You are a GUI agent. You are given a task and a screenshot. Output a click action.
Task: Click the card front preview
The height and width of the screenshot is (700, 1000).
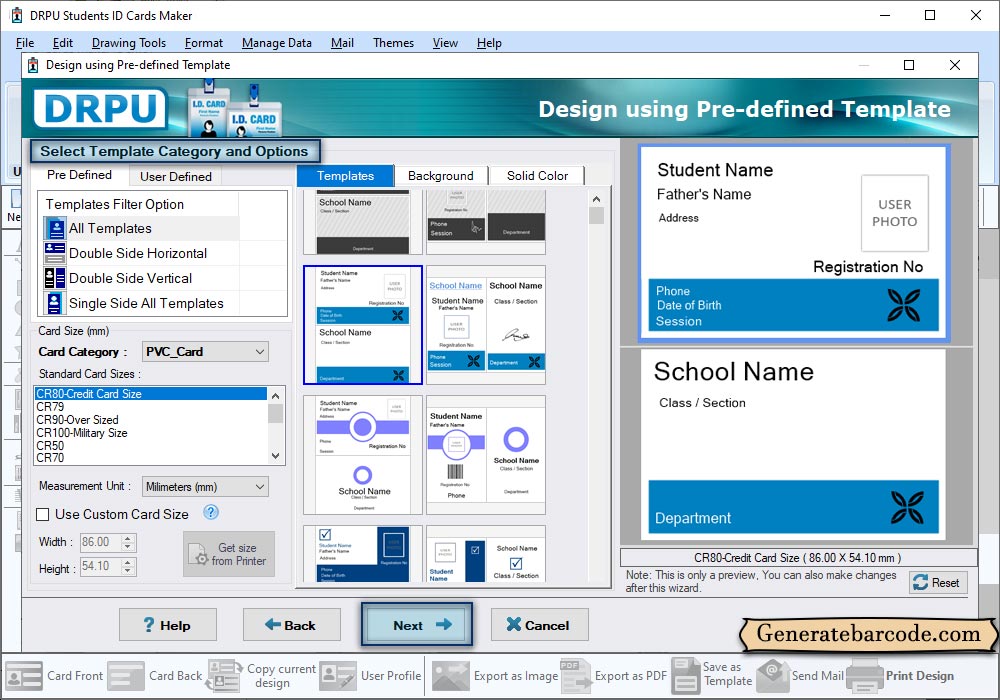pos(794,242)
